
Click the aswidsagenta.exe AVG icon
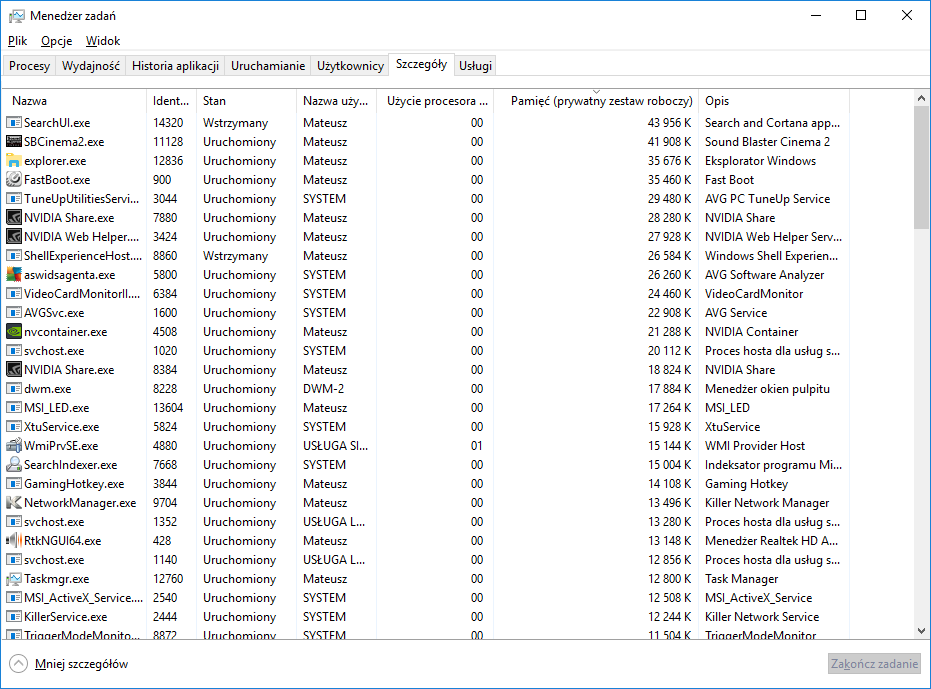14,275
